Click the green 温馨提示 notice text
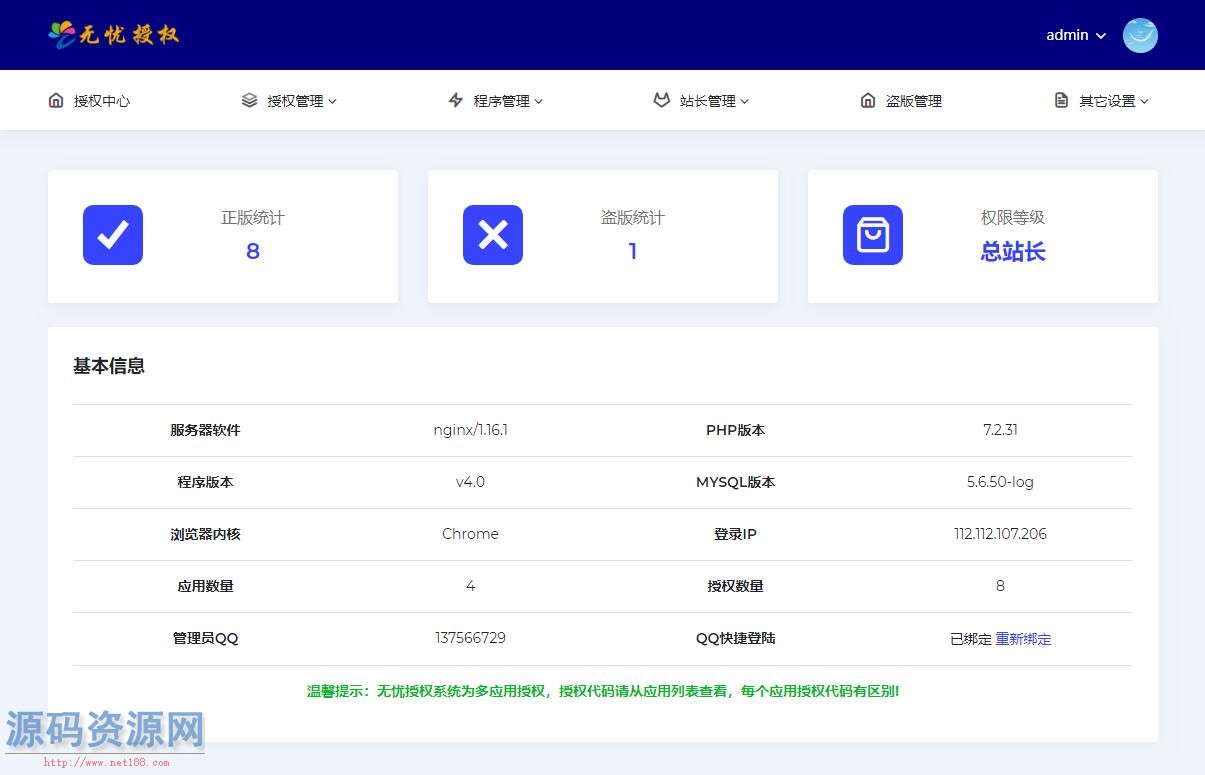This screenshot has height=775, width=1205. coord(603,691)
